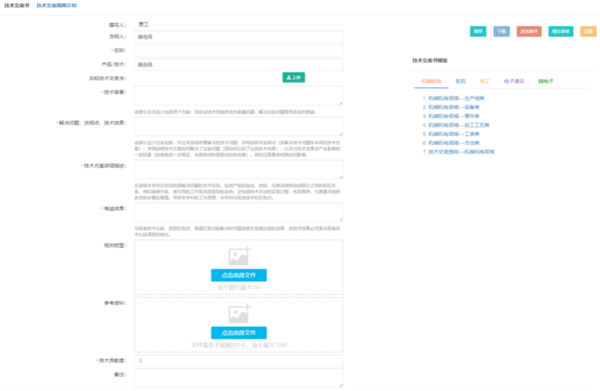Viewport: 600px width, 391px height.
Task: Focus the 名称 text field
Action: tap(238, 51)
